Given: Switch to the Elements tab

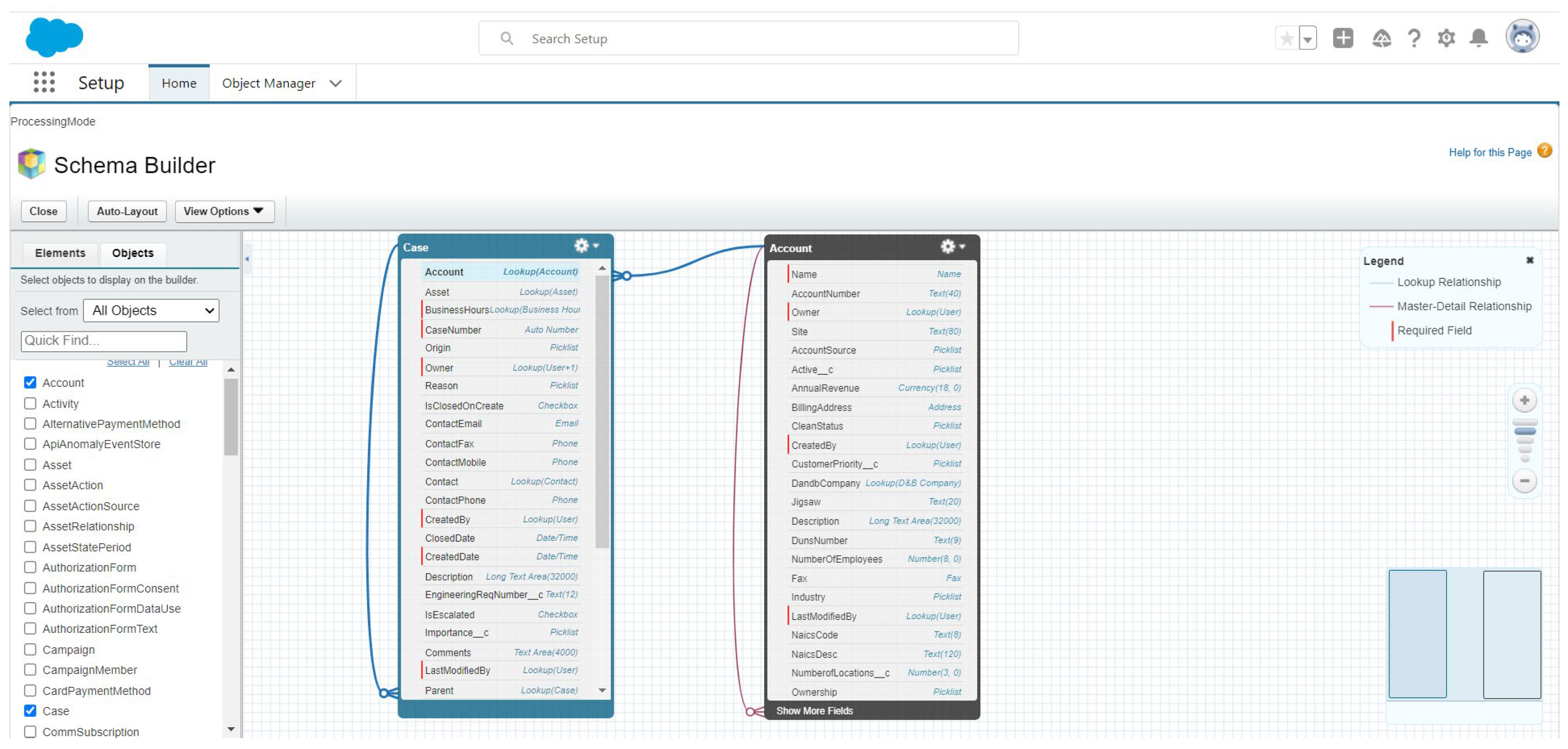Looking at the screenshot, I should point(60,253).
